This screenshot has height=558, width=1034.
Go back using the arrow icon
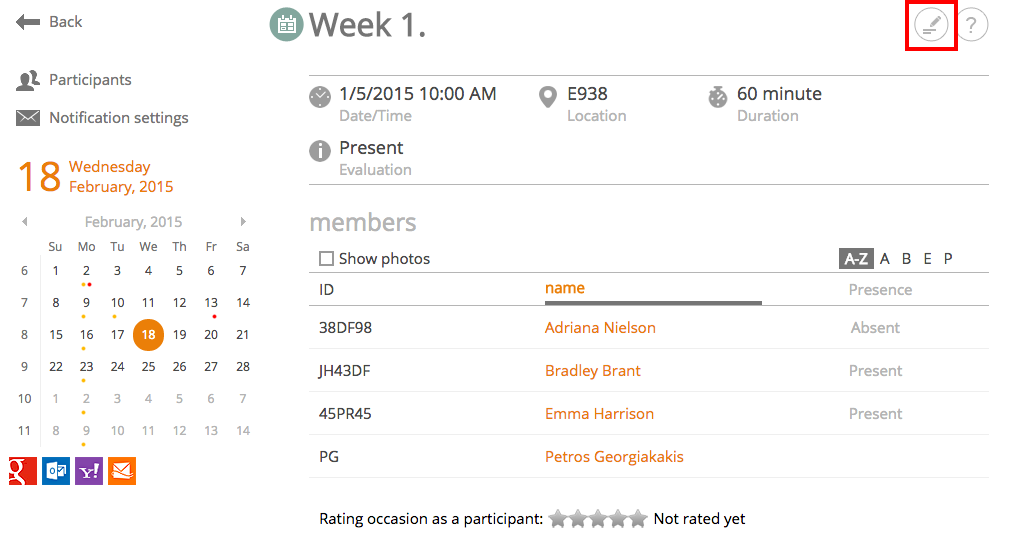28,22
